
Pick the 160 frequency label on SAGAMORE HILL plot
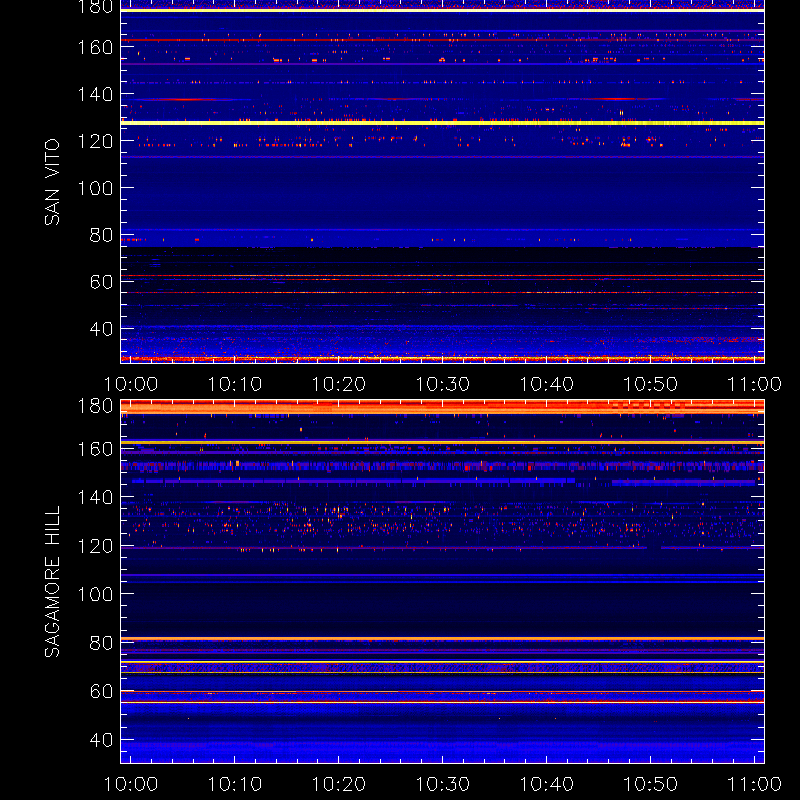[x=95, y=449]
